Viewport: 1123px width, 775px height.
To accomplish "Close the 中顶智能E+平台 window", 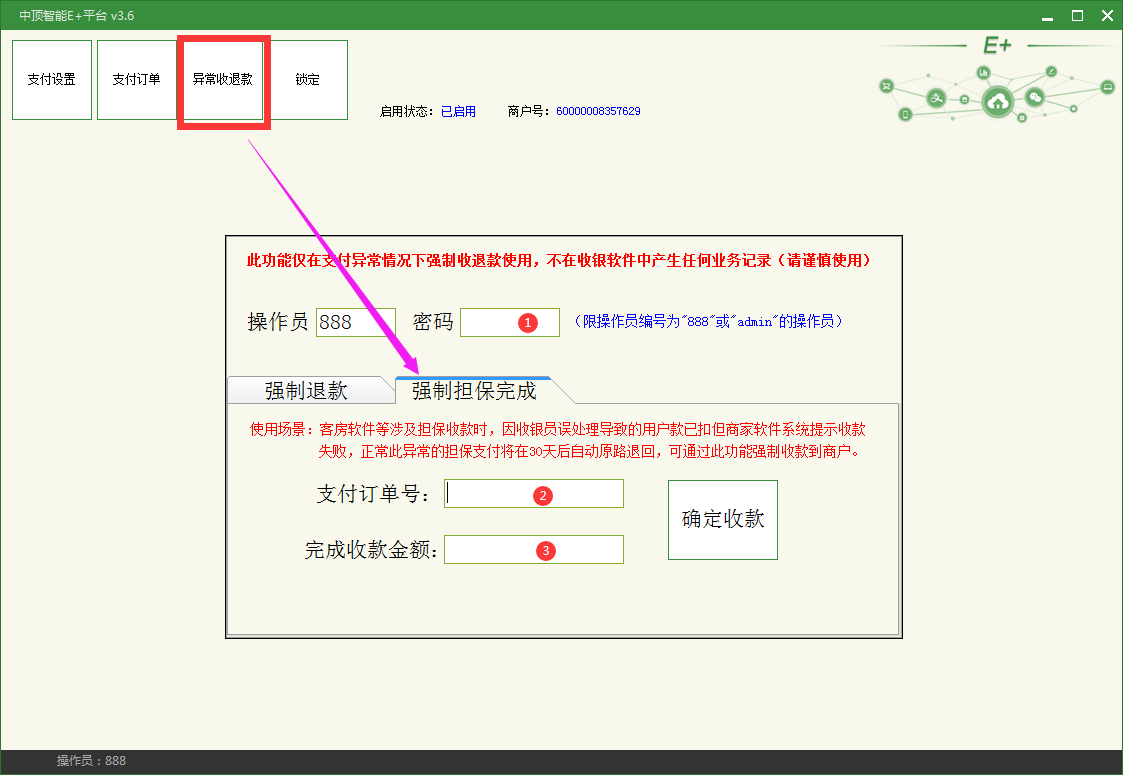I will pyautogui.click(x=1107, y=16).
